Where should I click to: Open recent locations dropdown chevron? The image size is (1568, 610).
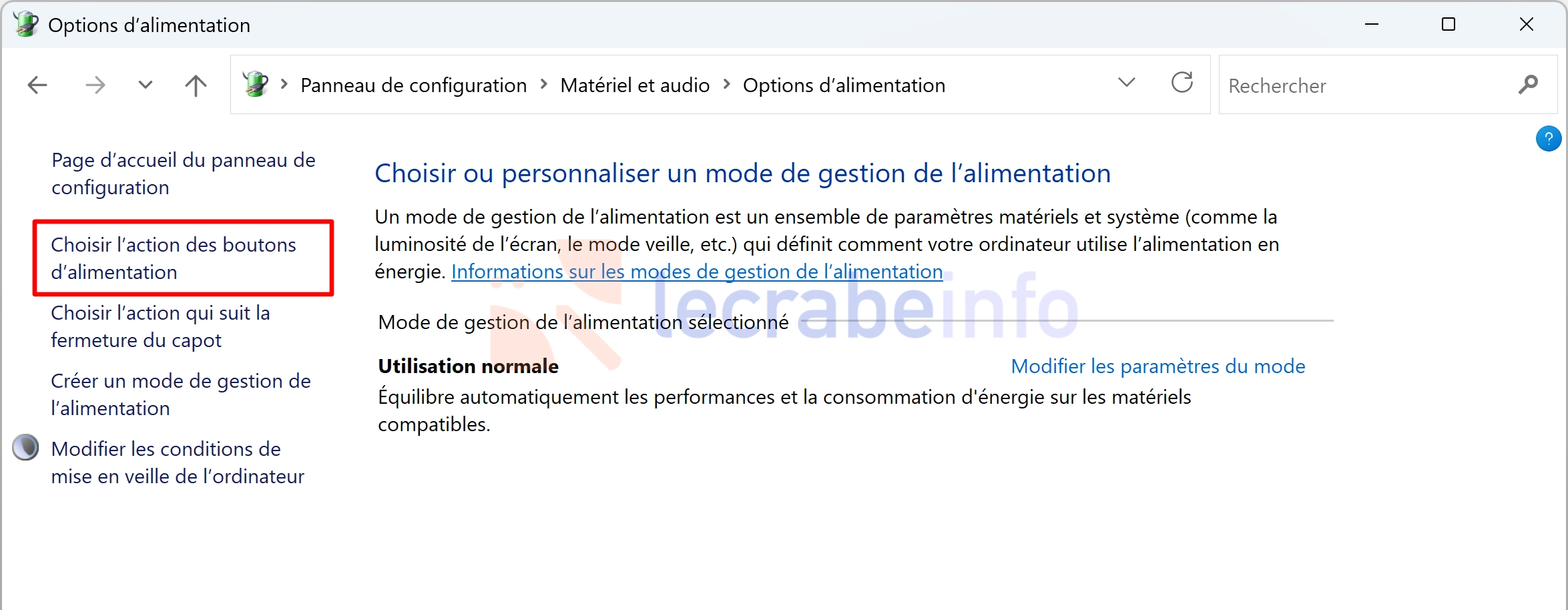pos(145,85)
